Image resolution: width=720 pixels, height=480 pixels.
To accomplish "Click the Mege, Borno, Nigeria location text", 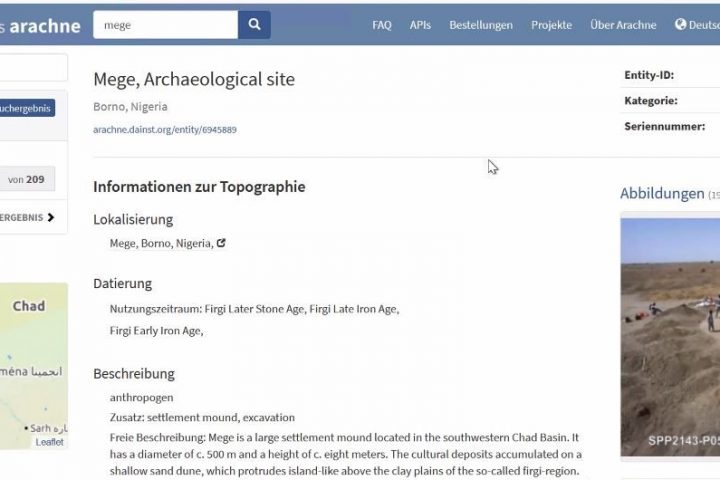I will (x=162, y=243).
